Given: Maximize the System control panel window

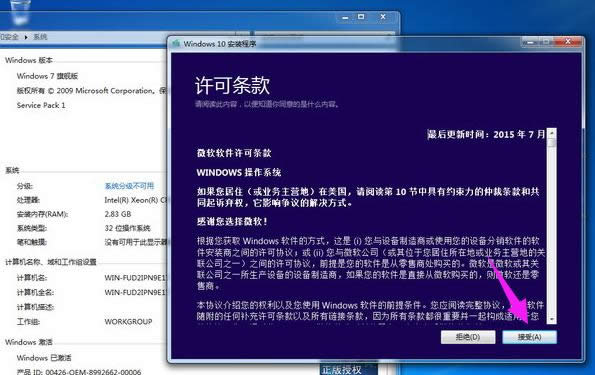Looking at the screenshot, I should coord(361,17).
